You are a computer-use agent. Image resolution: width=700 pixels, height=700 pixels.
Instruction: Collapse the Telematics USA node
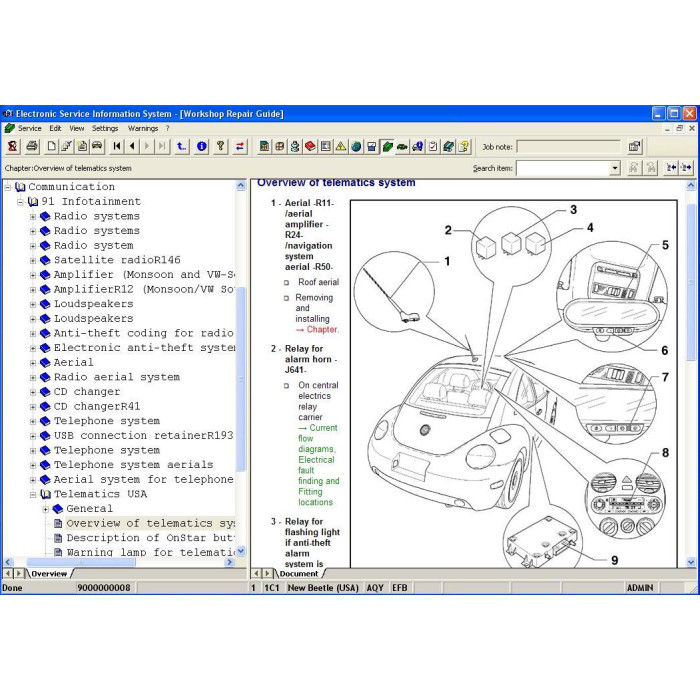[33, 495]
